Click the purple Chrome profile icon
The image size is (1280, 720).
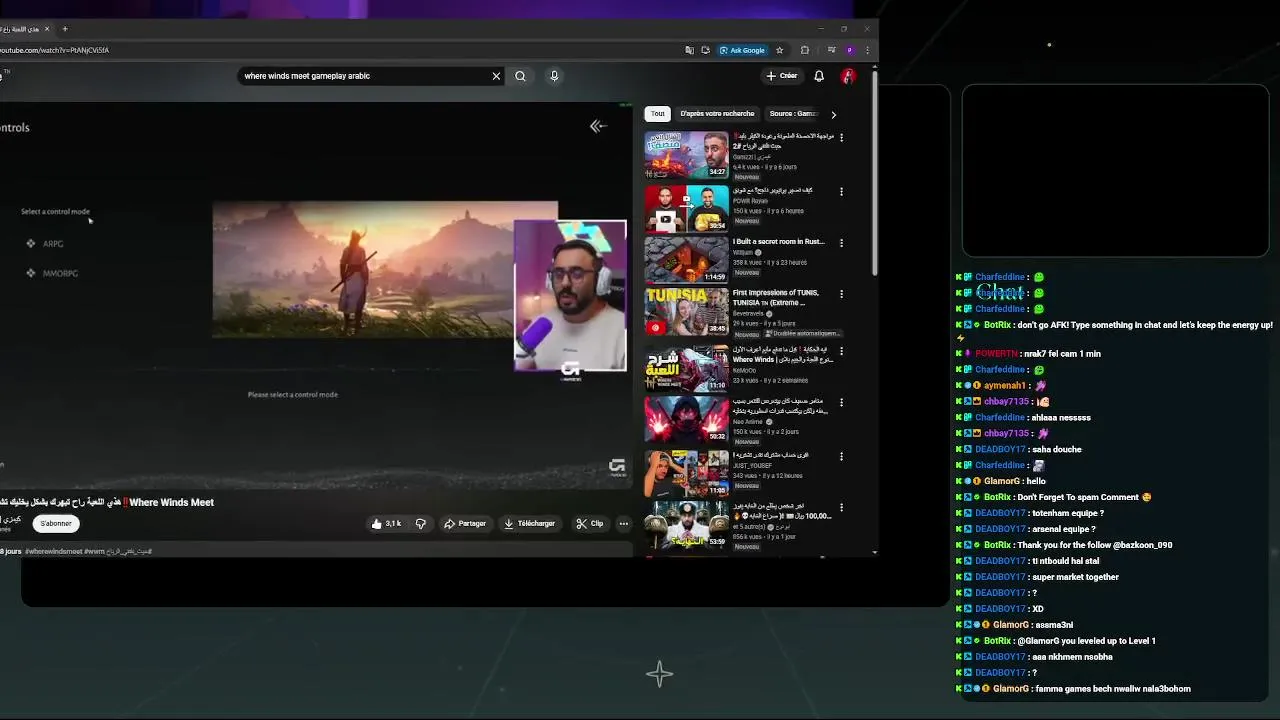click(x=850, y=50)
